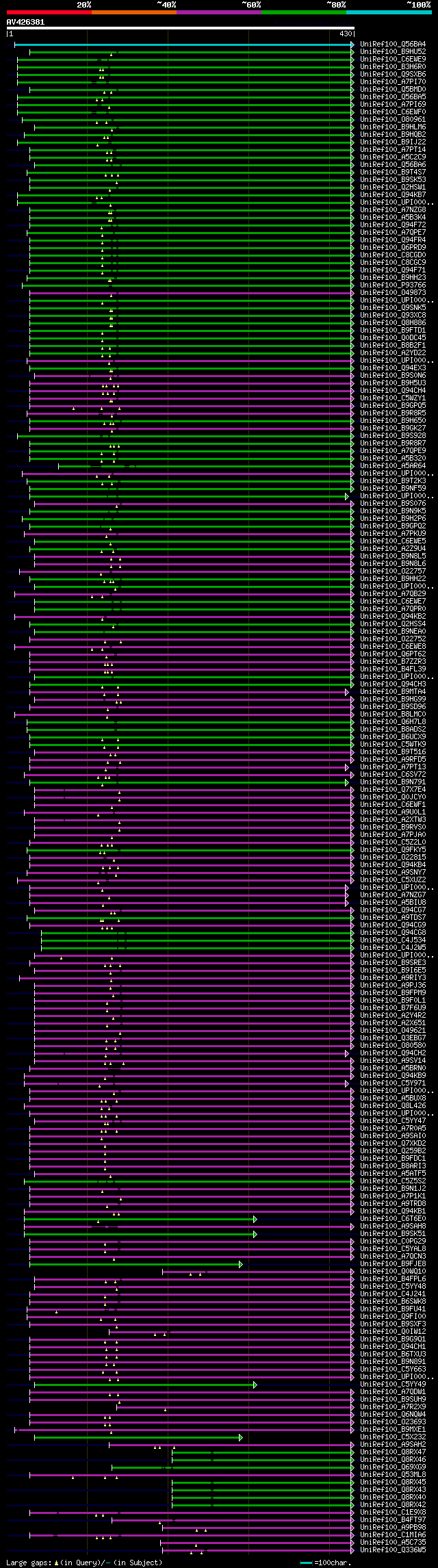This screenshot has height=1568, width=438.
Task: Click the cyan alignment bar for Q56BA4
Action: pos(183,44)
